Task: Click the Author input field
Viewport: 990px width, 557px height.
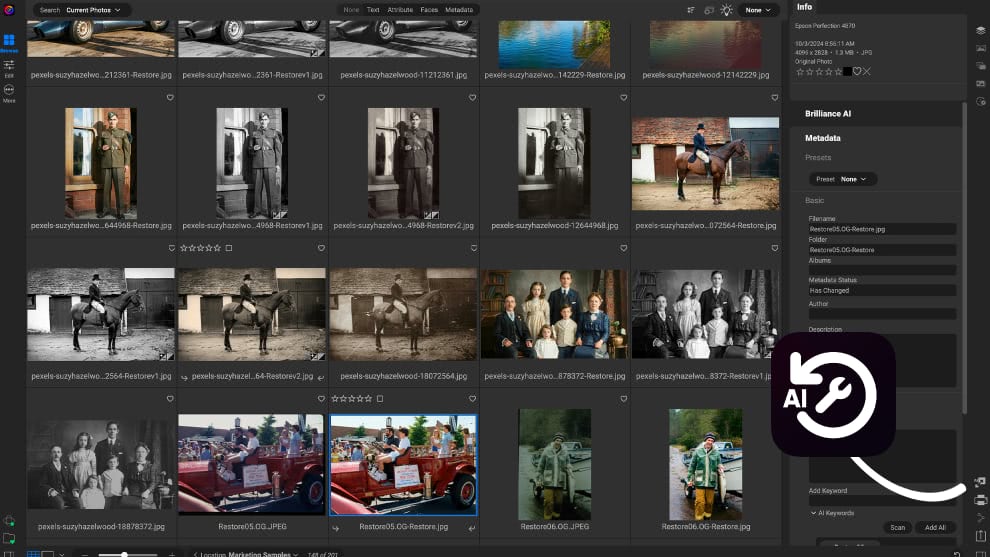Action: point(882,314)
